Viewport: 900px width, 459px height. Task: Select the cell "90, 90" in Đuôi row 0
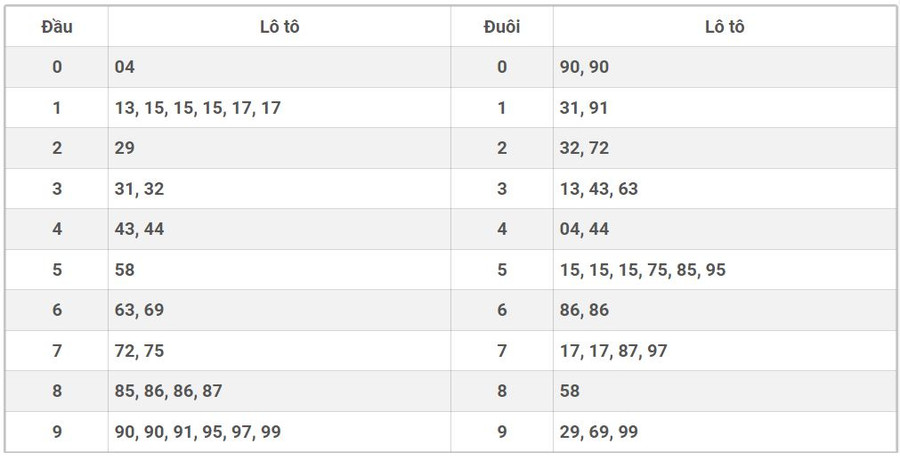point(584,67)
